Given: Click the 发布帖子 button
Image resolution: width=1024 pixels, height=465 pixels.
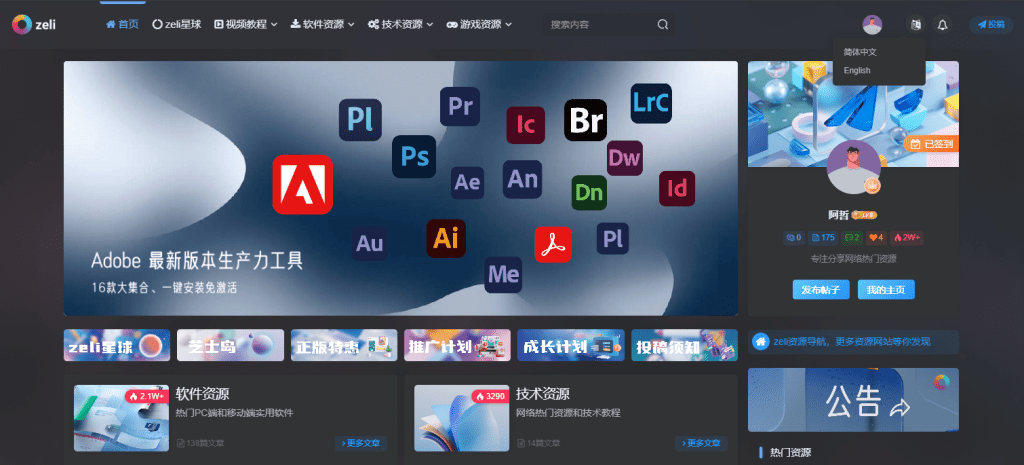Looking at the screenshot, I should pyautogui.click(x=821, y=289).
